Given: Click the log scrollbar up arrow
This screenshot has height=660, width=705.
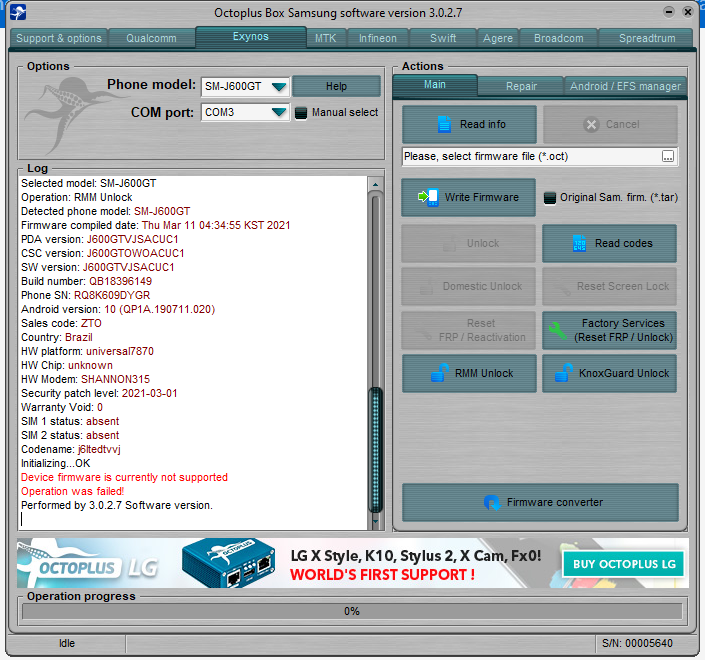Looking at the screenshot, I should point(375,184).
